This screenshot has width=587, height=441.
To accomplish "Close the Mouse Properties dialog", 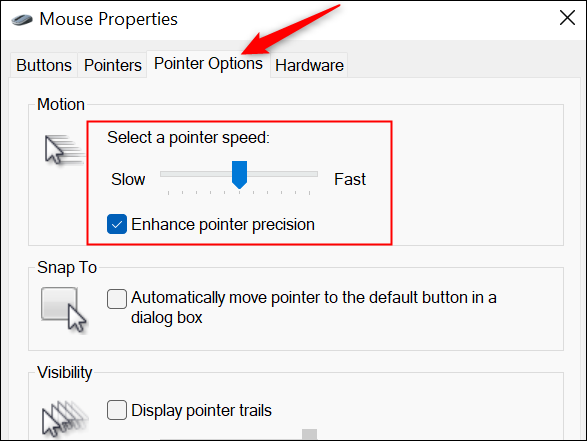I will coord(567,18).
